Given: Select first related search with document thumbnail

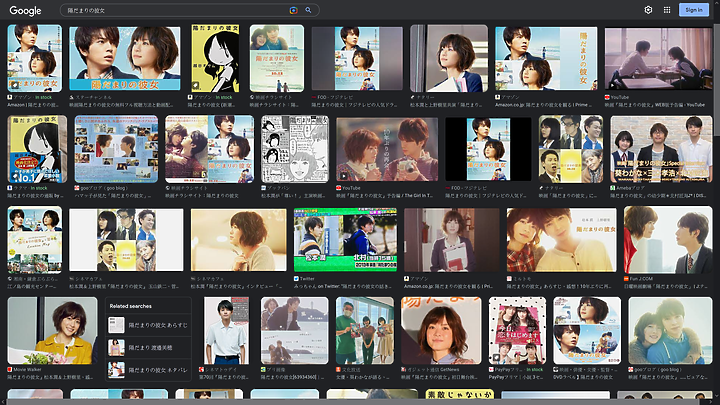Looking at the screenshot, I should coord(148,325).
